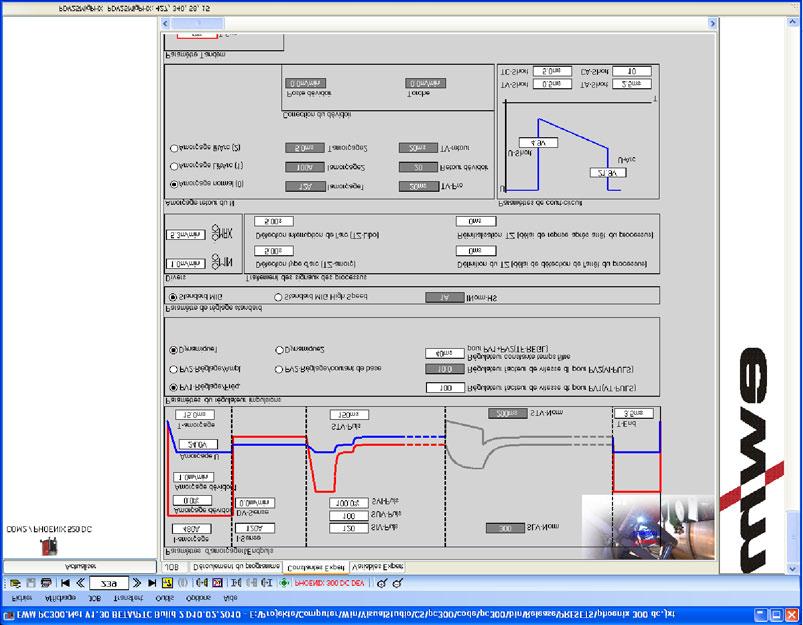Click the horizontal scrollbar thumb
The image size is (803, 625).
point(198,23)
